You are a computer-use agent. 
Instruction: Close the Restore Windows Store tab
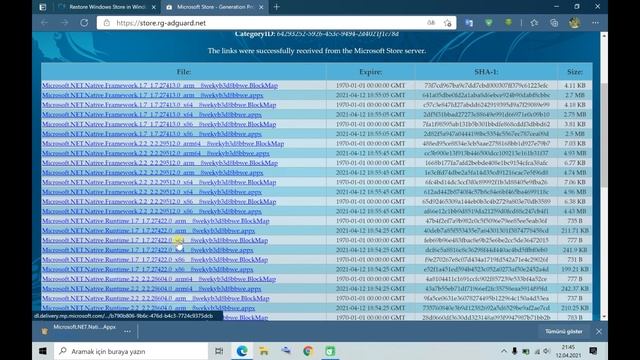click(153, 7)
